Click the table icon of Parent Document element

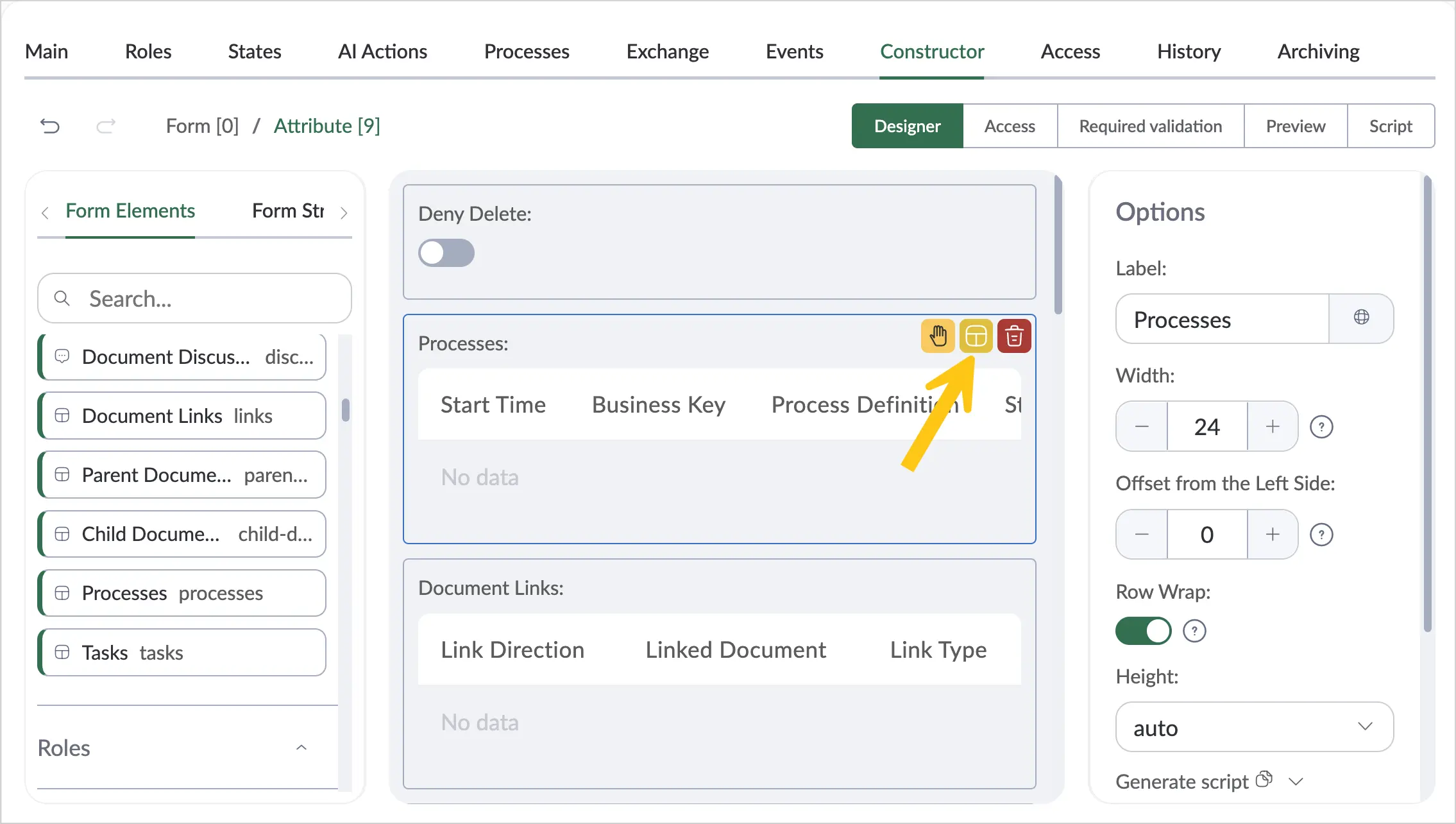point(62,474)
